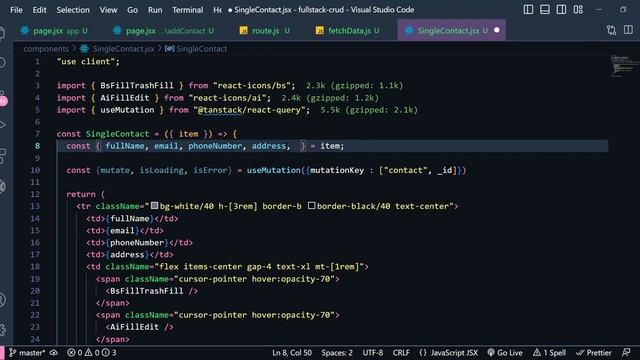Change the CRLF end of line selector

401,353
